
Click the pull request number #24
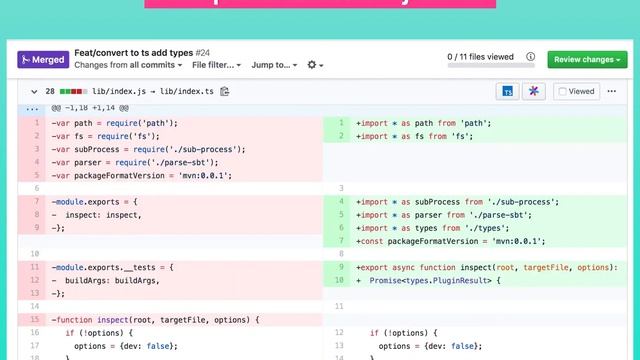tap(202, 53)
